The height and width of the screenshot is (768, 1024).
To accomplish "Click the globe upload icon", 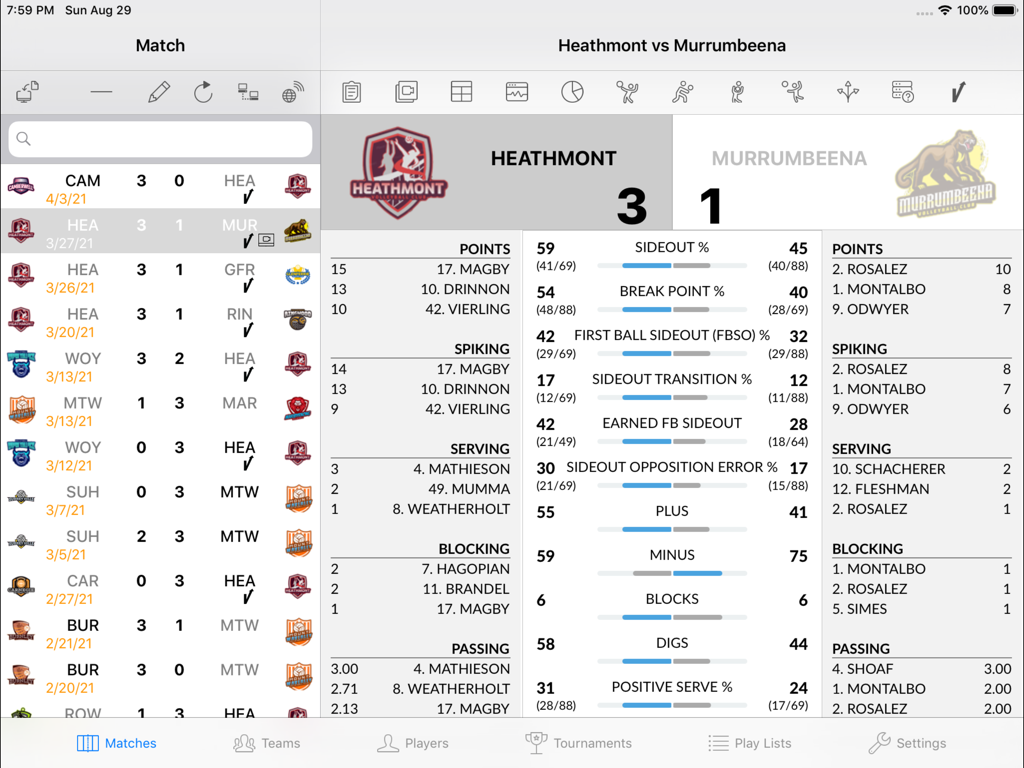I will [x=293, y=91].
